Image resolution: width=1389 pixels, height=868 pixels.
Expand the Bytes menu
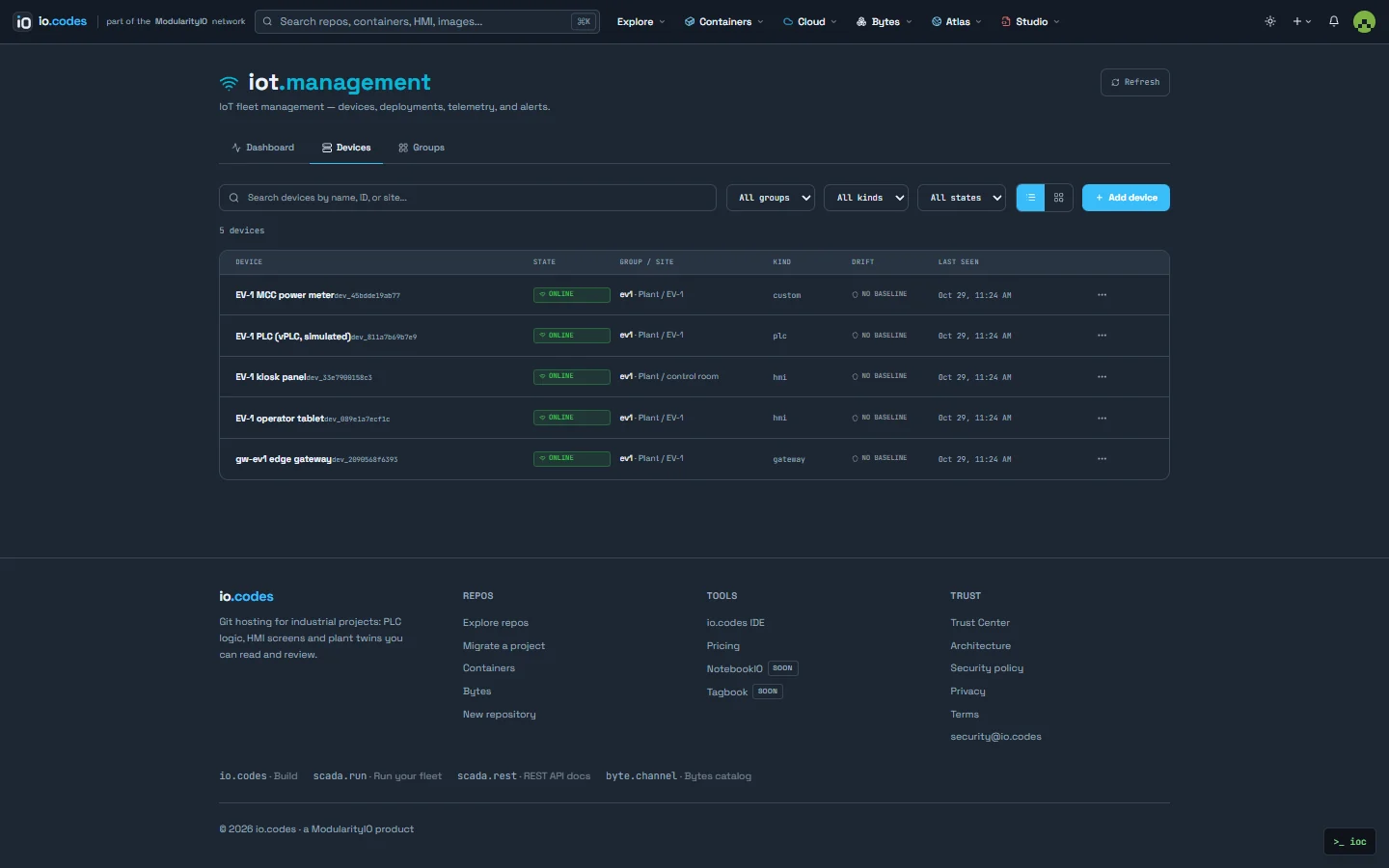(x=884, y=21)
